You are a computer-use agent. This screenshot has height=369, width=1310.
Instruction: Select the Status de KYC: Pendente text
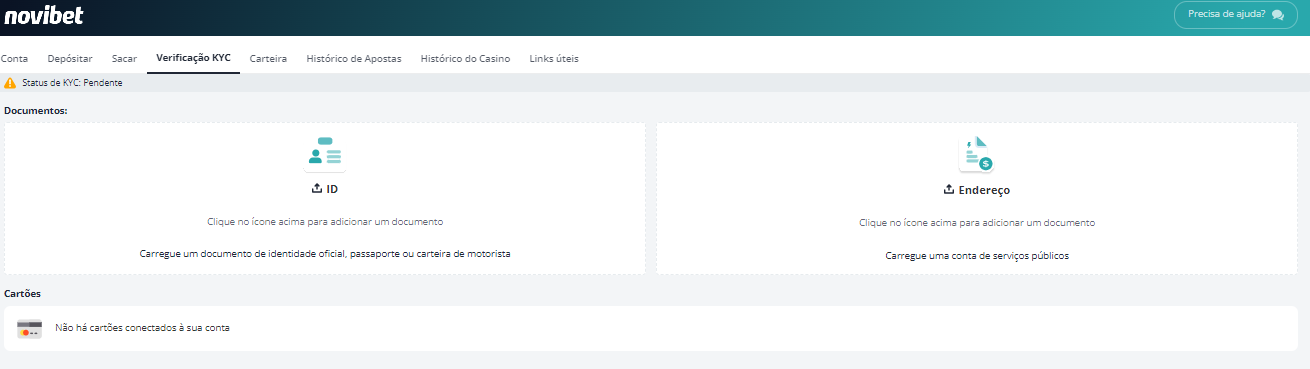72,83
